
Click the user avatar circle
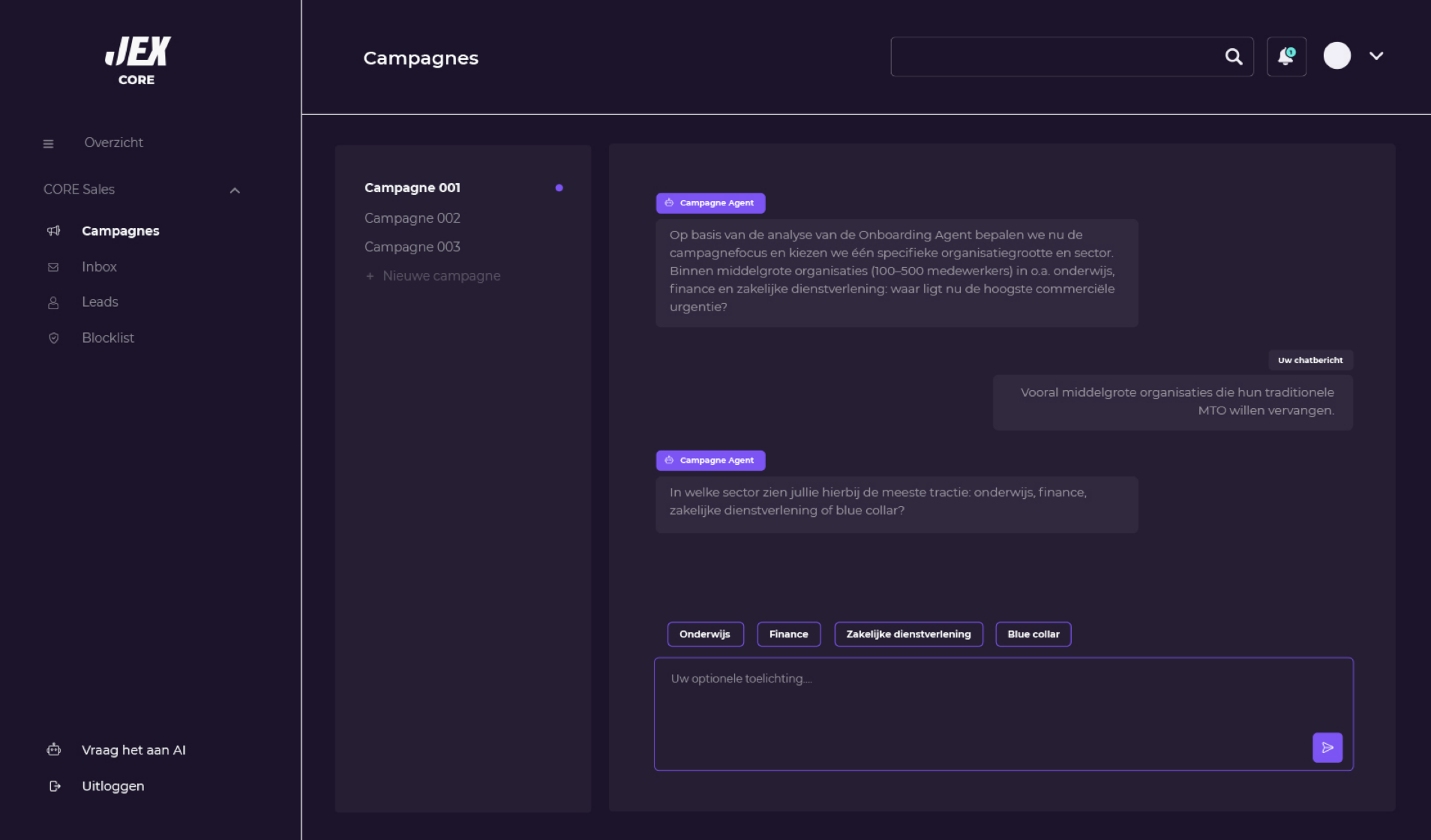[1336, 55]
